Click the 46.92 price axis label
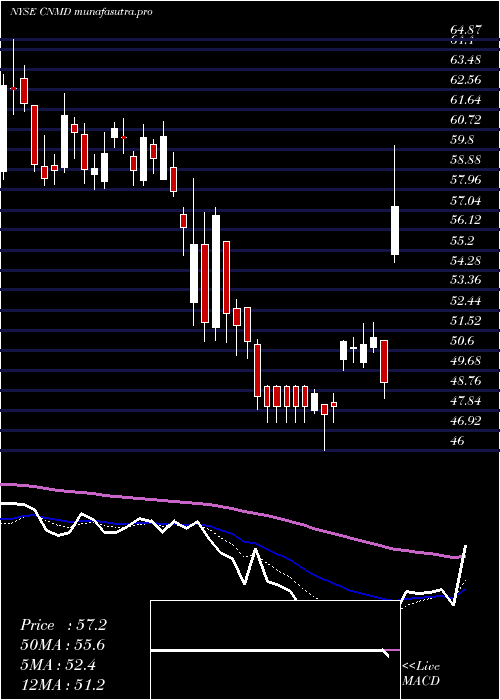The height and width of the screenshot is (700, 500). point(467,421)
